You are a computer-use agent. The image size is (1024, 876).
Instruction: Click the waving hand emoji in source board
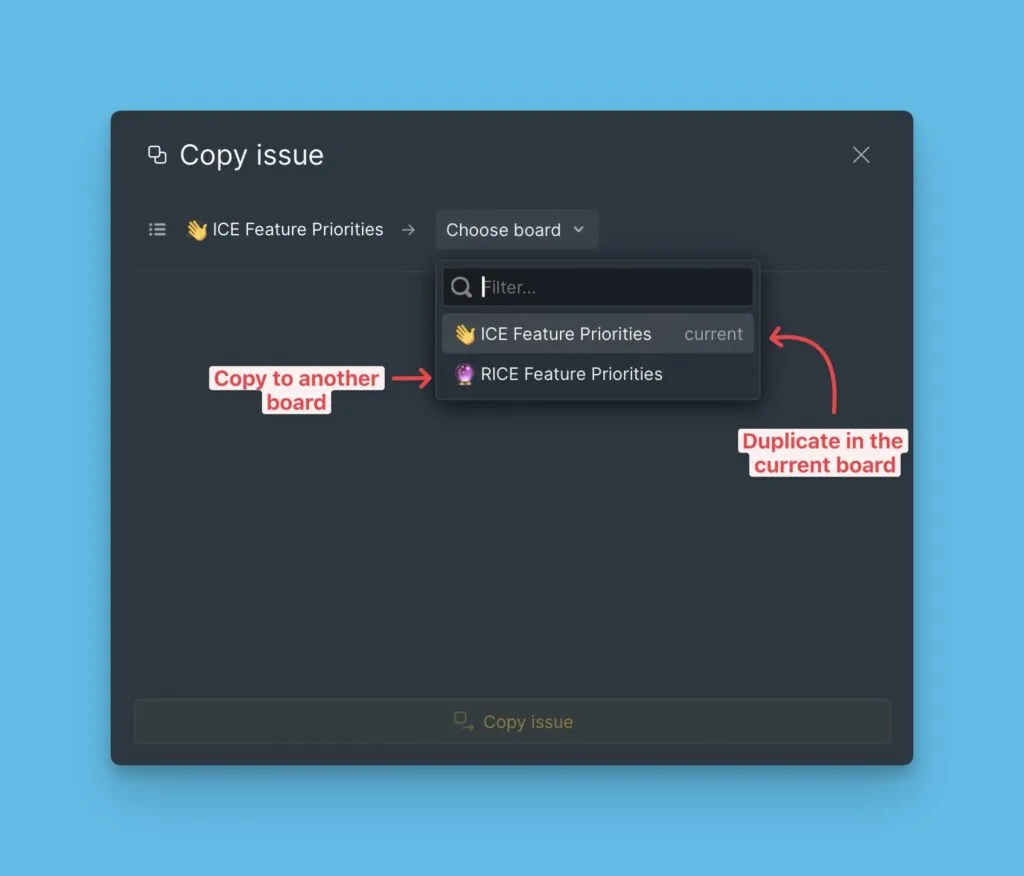[197, 229]
